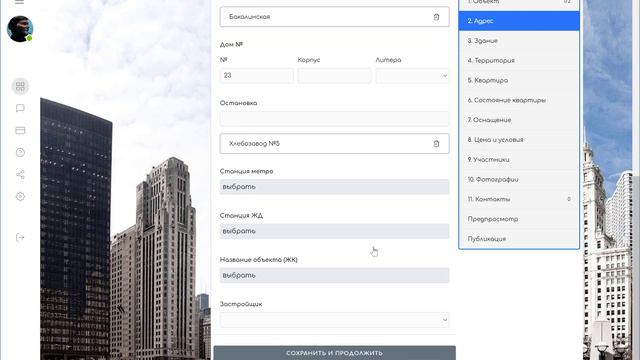Click the Остановка input field

coord(334,119)
